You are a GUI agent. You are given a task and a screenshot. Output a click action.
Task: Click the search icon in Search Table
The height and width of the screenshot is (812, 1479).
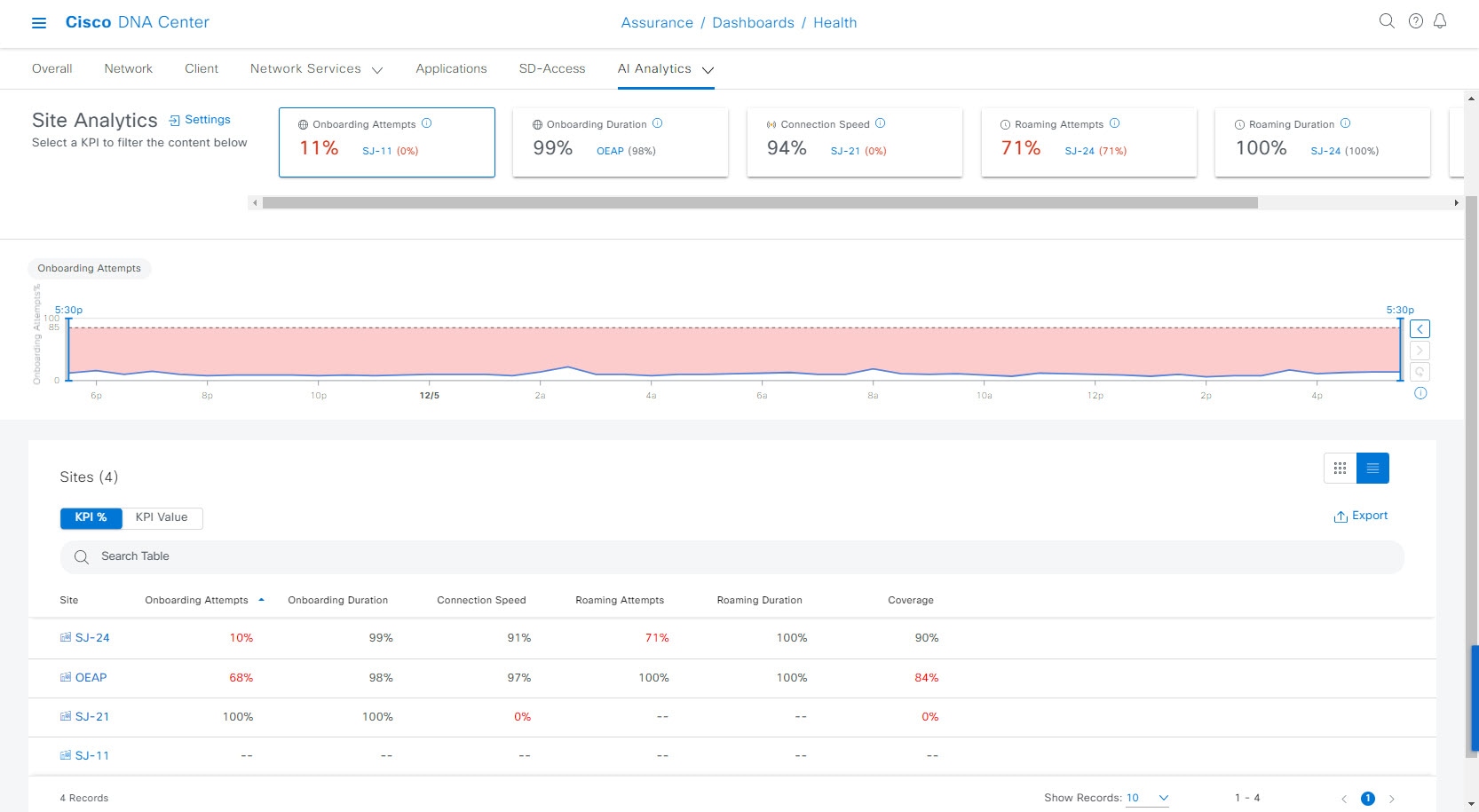pos(82,557)
